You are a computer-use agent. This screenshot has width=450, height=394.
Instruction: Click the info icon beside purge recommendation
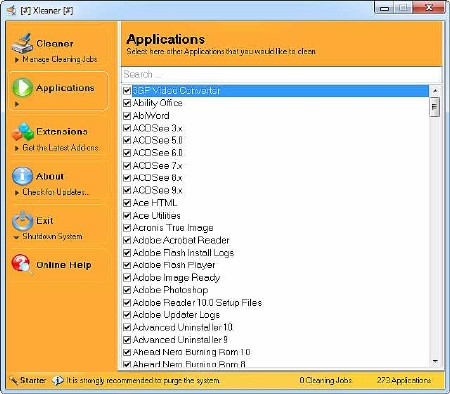(58, 380)
